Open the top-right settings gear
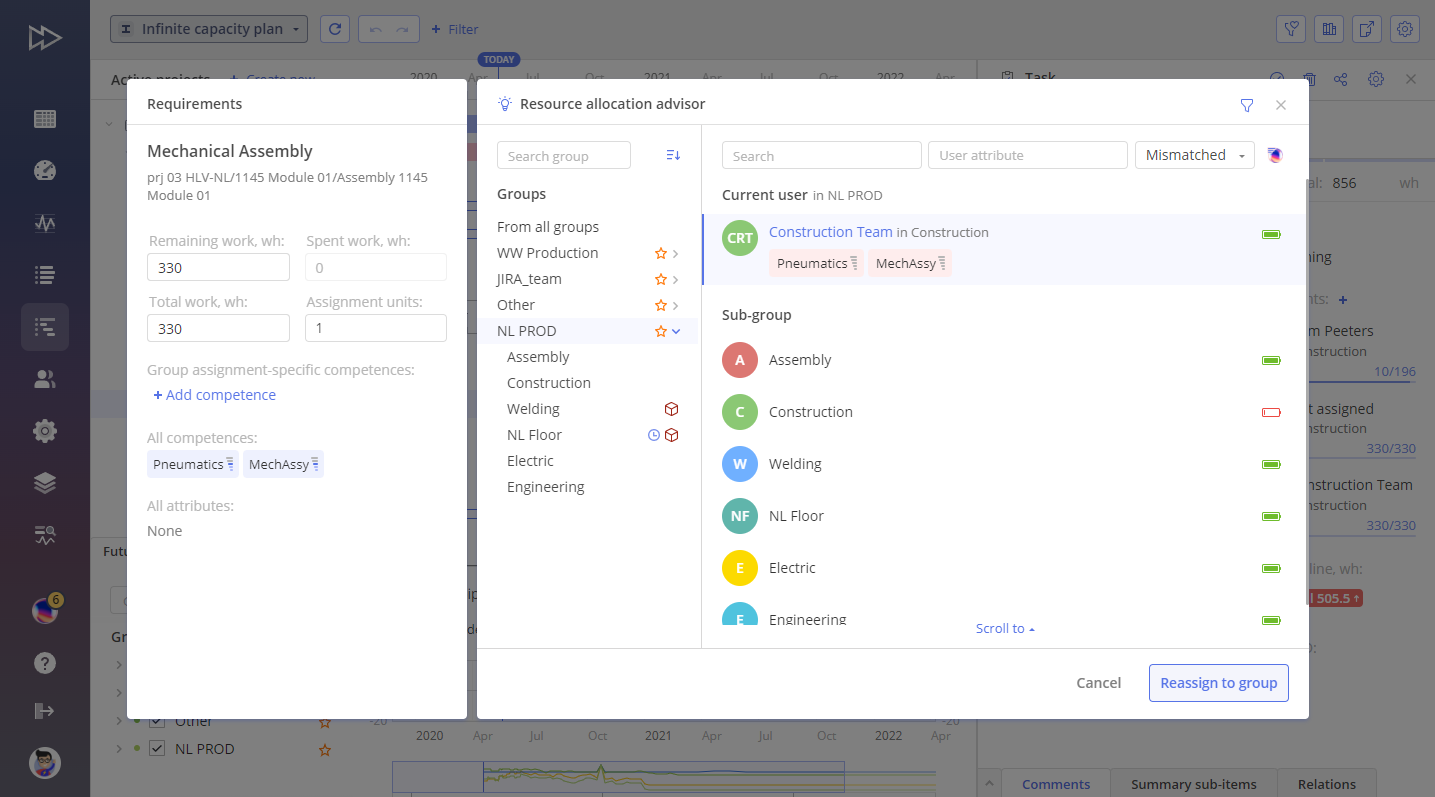The width and height of the screenshot is (1435, 797). [1405, 29]
